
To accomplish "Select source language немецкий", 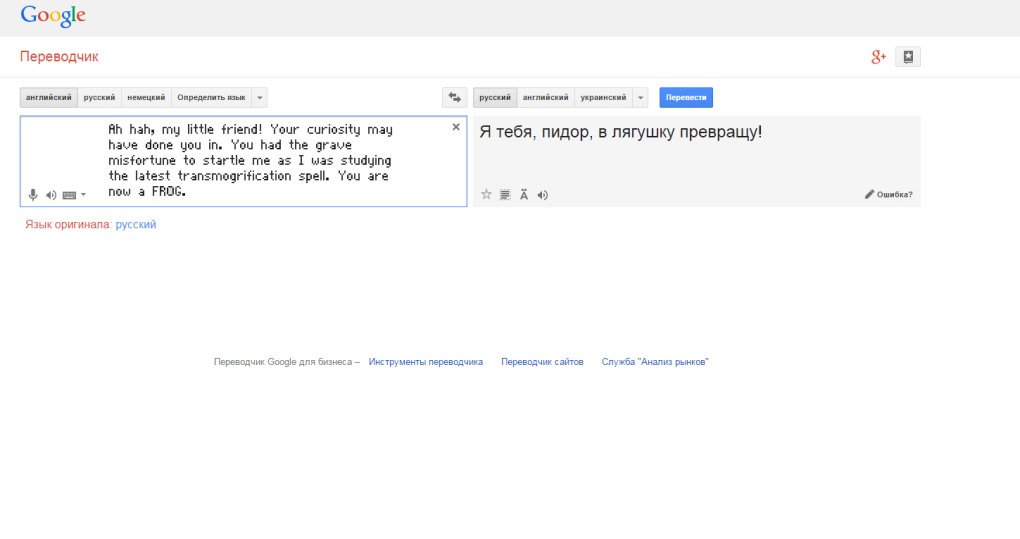I will (x=146, y=98).
